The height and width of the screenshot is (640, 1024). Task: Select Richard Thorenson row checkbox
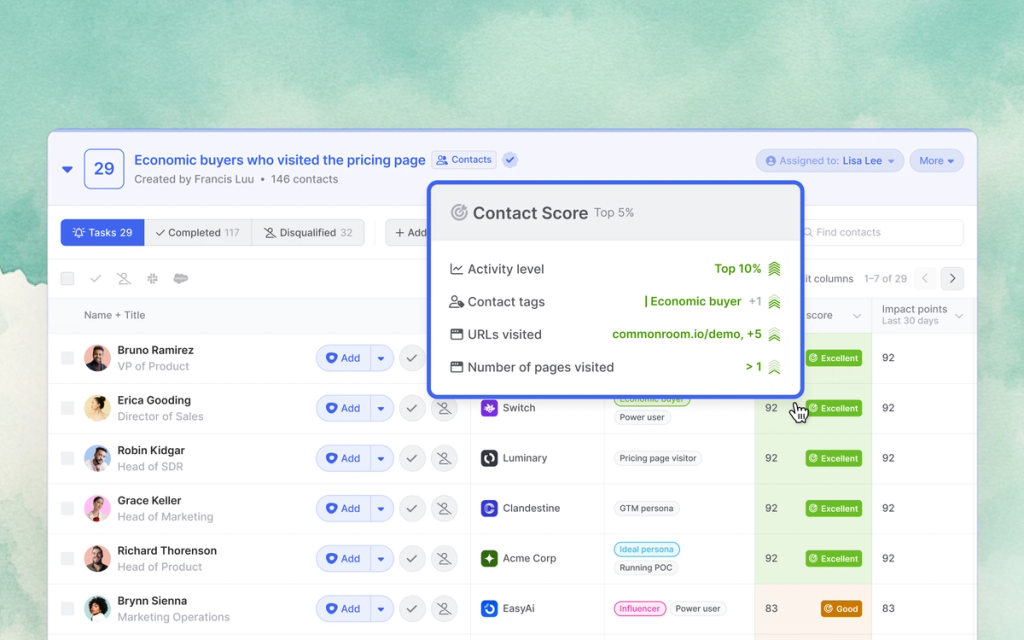pyautogui.click(x=67, y=558)
